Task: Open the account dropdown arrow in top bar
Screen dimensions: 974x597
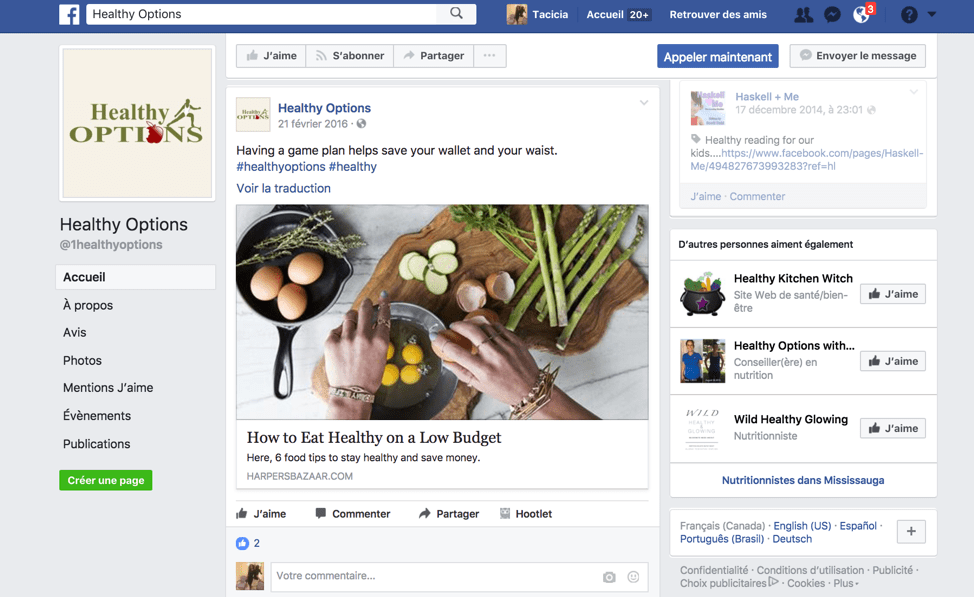Action: tap(932, 14)
